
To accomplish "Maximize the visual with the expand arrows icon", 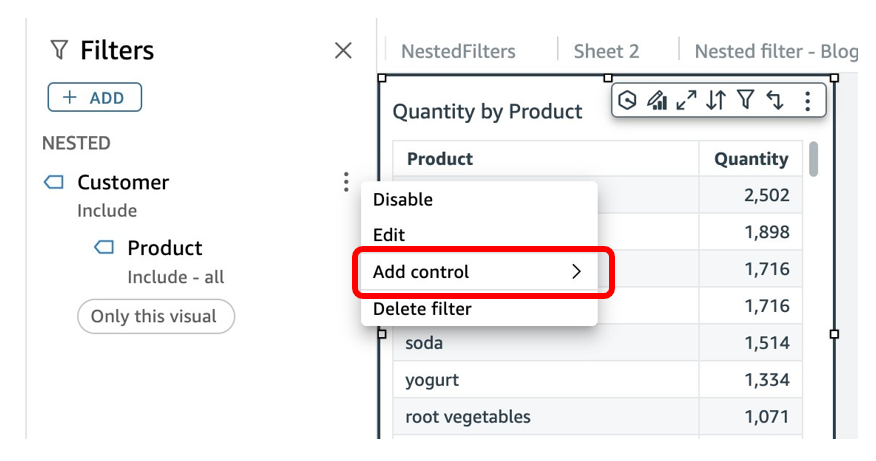I will (x=686, y=100).
